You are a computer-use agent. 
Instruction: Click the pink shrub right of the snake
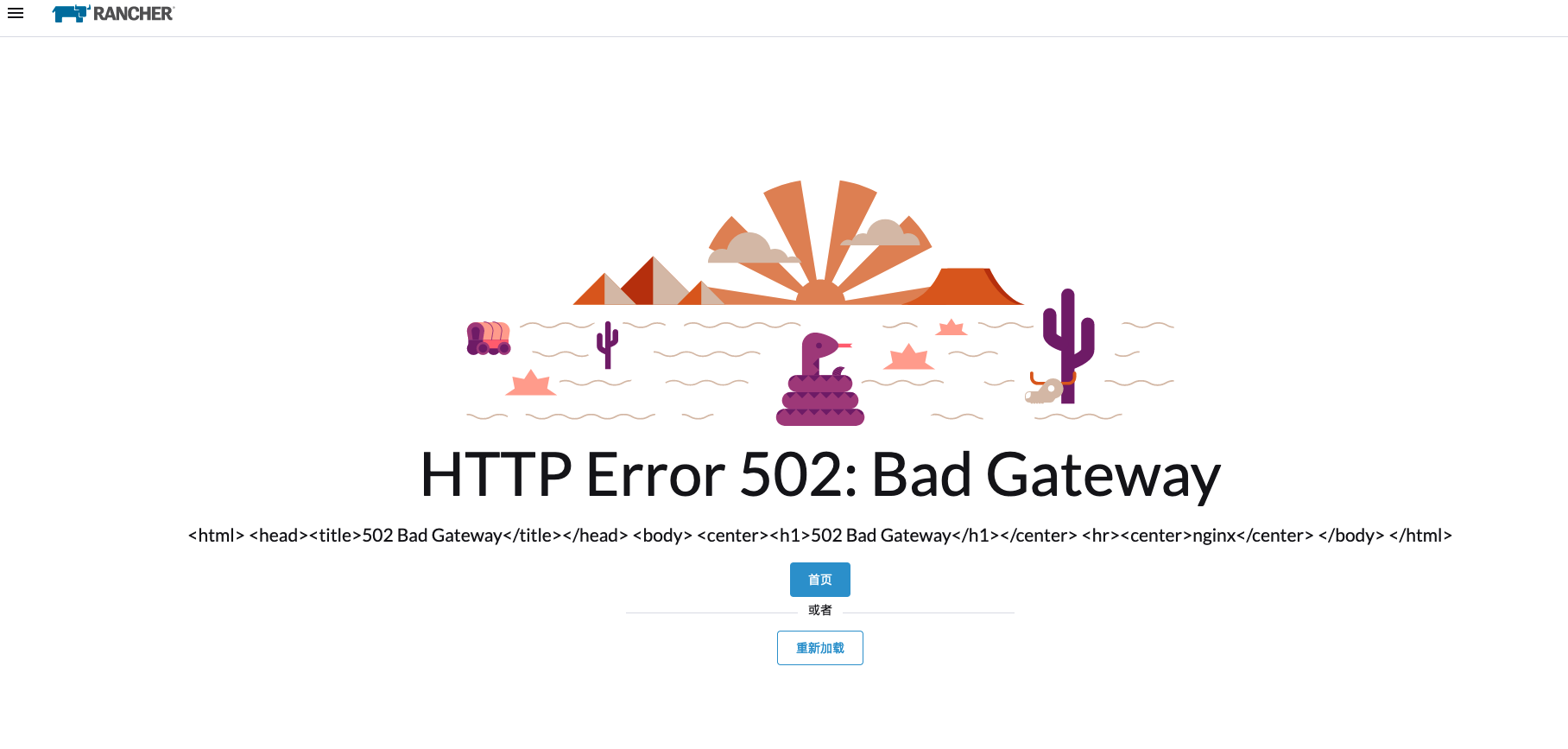click(908, 357)
